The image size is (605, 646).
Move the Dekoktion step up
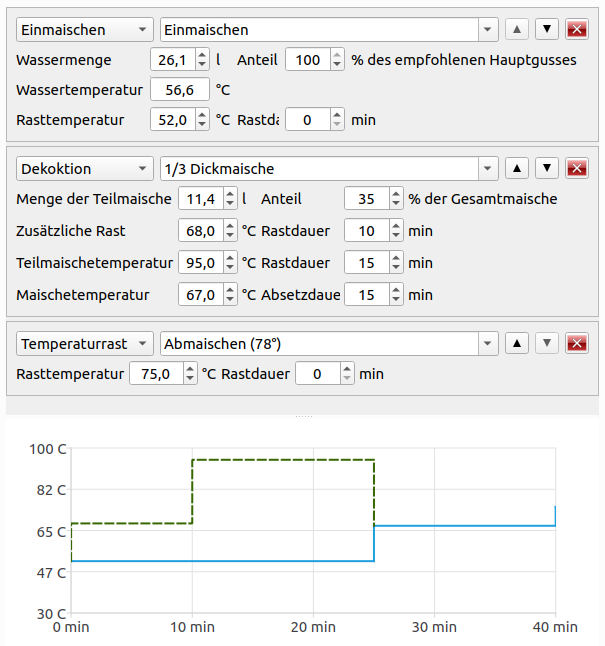(x=516, y=169)
